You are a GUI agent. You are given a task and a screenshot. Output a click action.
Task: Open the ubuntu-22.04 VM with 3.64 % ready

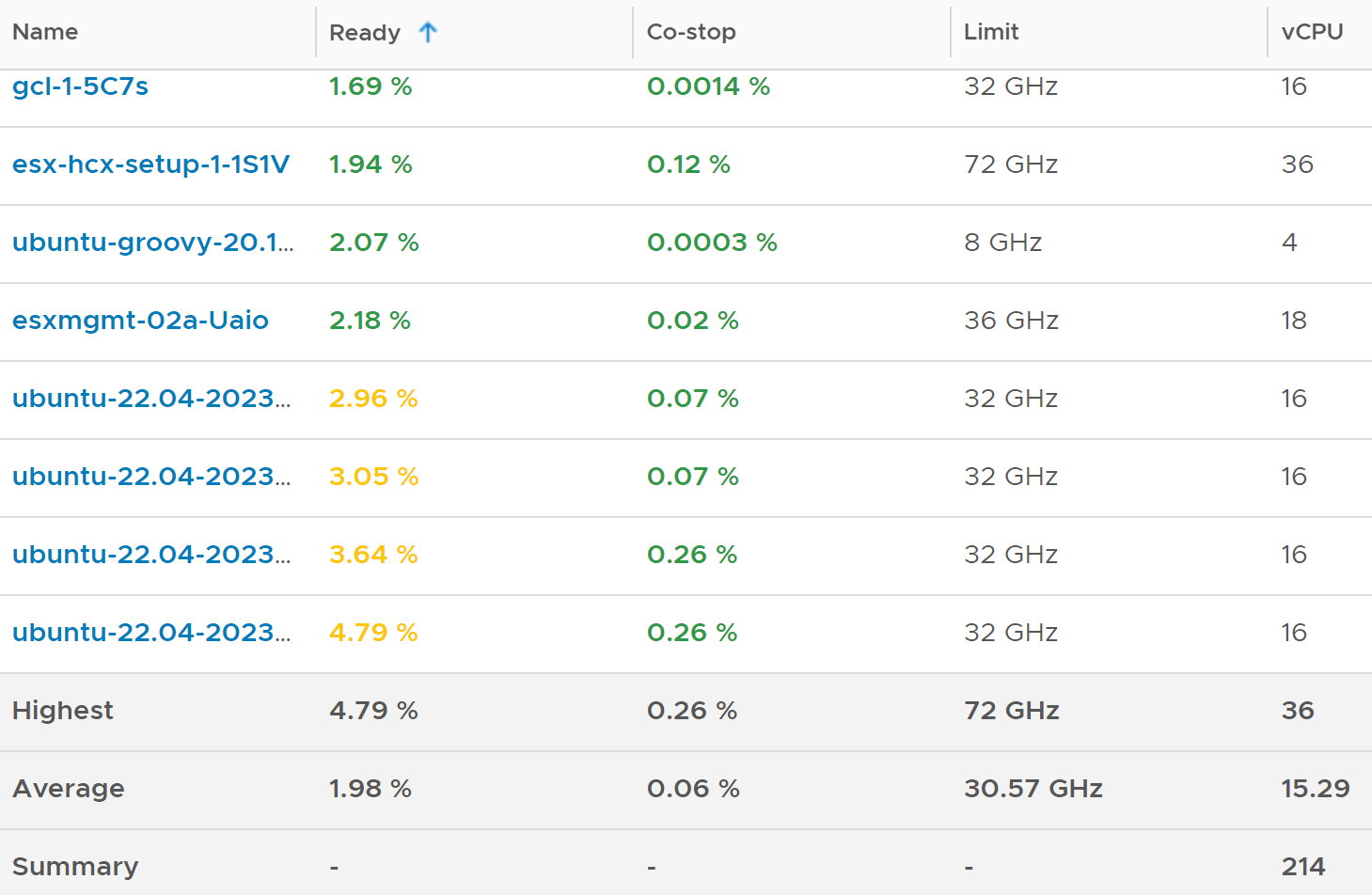(x=151, y=555)
